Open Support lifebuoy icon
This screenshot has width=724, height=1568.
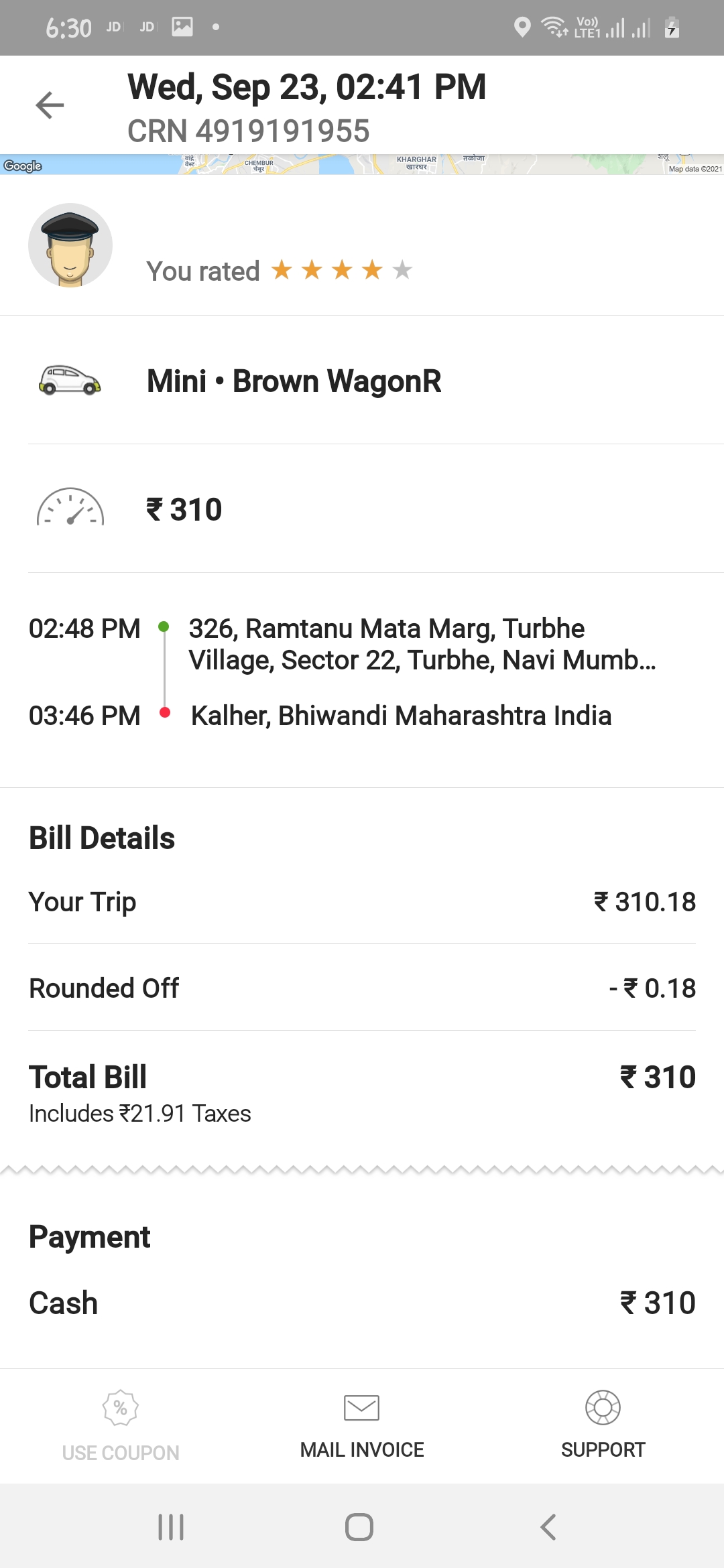[x=603, y=1407]
